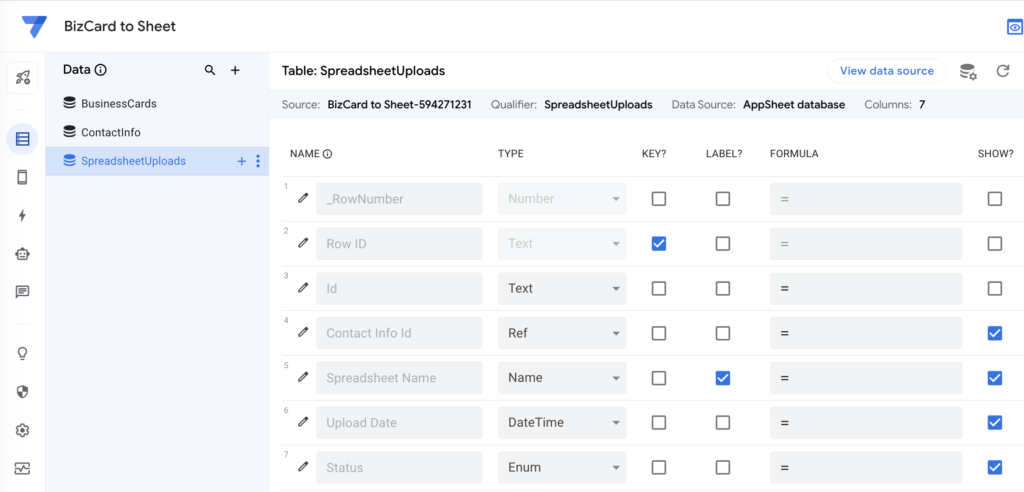Add new data with plus icon

[235, 70]
